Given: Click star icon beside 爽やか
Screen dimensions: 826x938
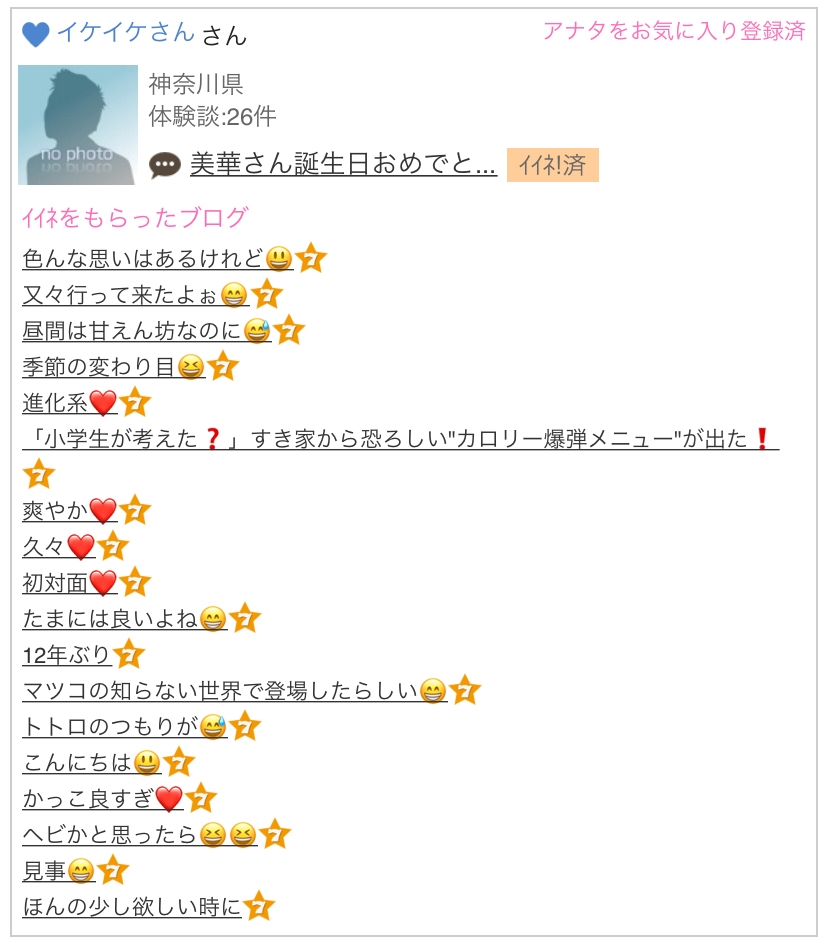Looking at the screenshot, I should [x=135, y=510].
